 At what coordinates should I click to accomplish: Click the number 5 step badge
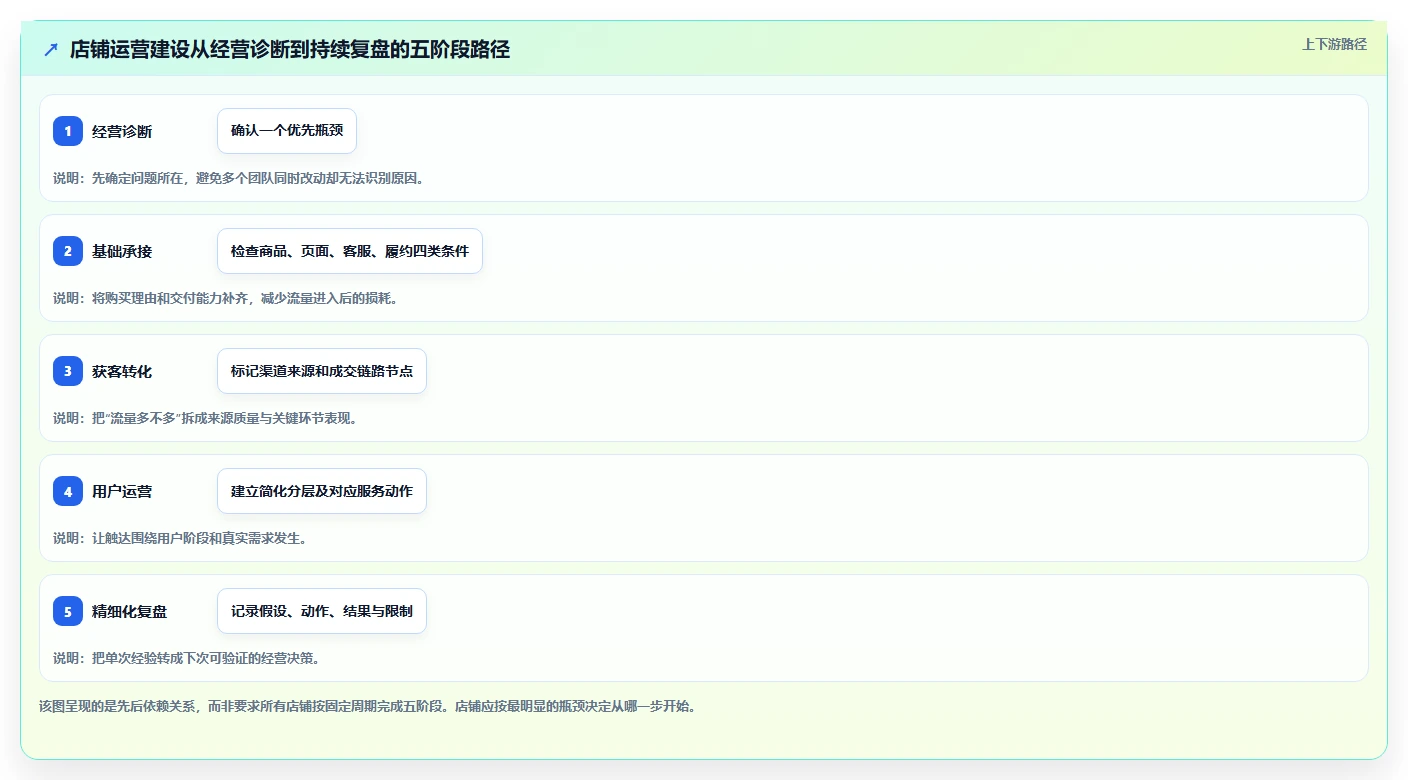[68, 611]
